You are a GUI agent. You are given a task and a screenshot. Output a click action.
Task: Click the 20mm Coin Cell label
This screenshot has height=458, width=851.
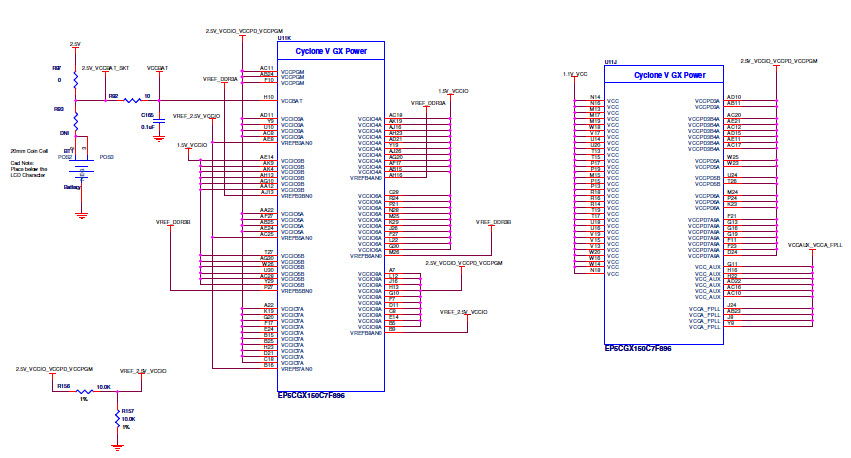(x=29, y=150)
